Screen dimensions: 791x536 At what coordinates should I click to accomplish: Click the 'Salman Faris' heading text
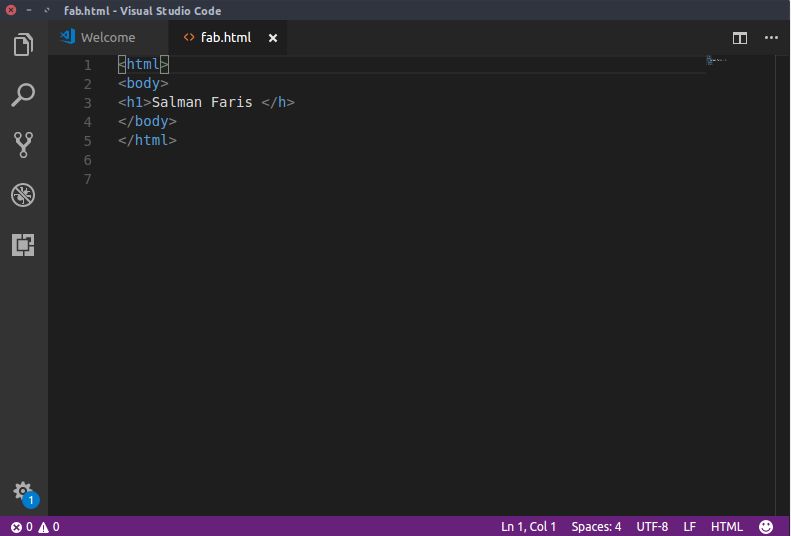click(x=202, y=102)
